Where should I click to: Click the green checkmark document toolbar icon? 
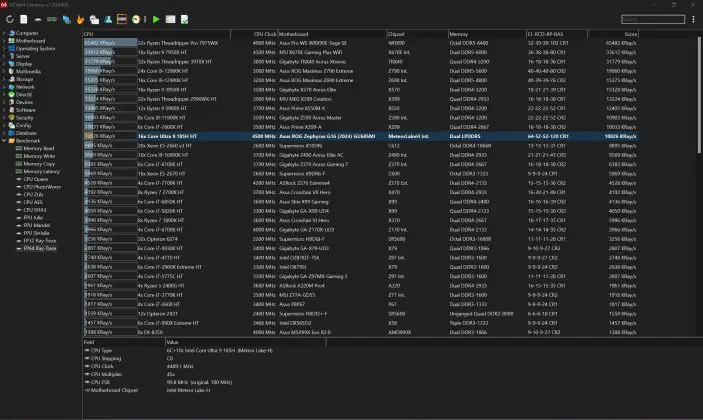[x=184, y=19]
